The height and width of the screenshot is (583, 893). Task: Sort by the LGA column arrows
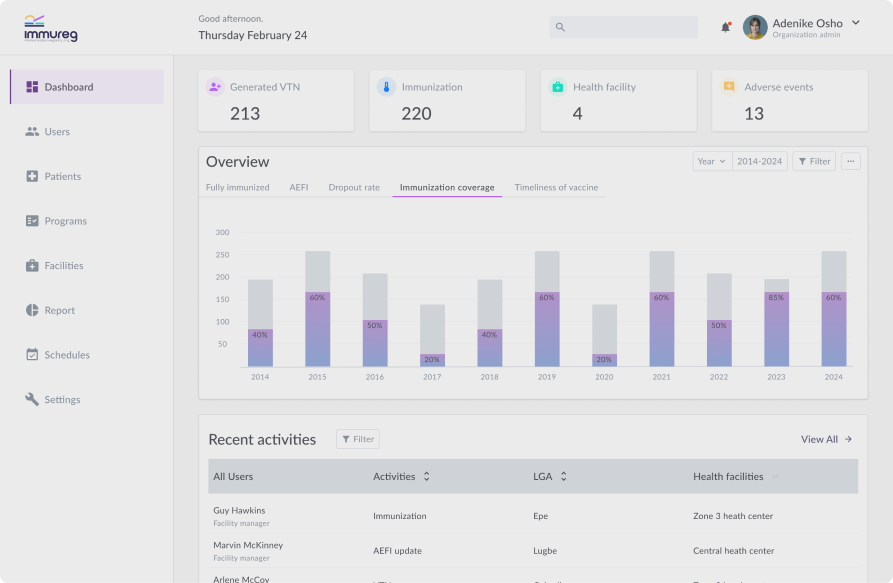[563, 477]
